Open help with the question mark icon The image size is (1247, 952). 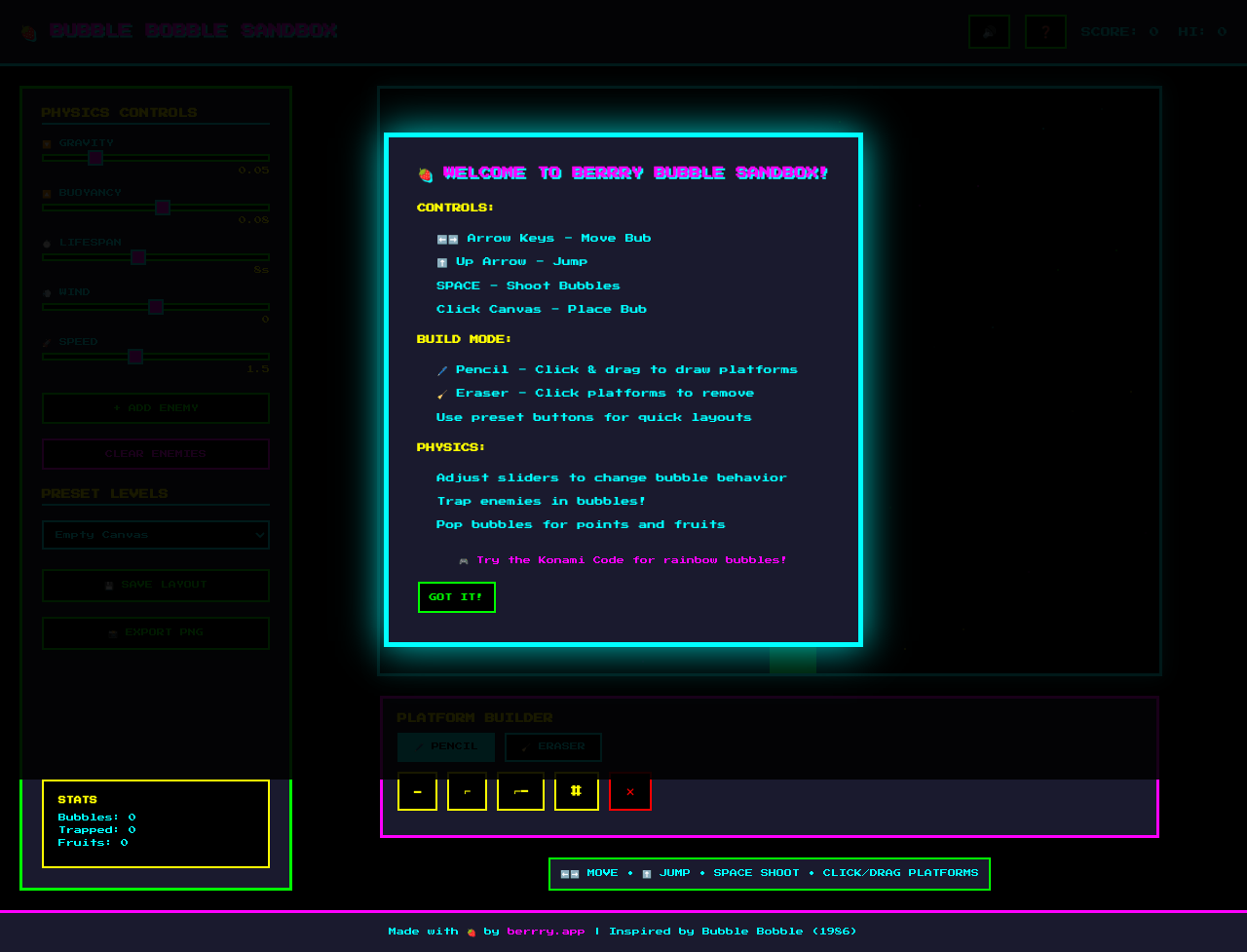coord(1045,32)
